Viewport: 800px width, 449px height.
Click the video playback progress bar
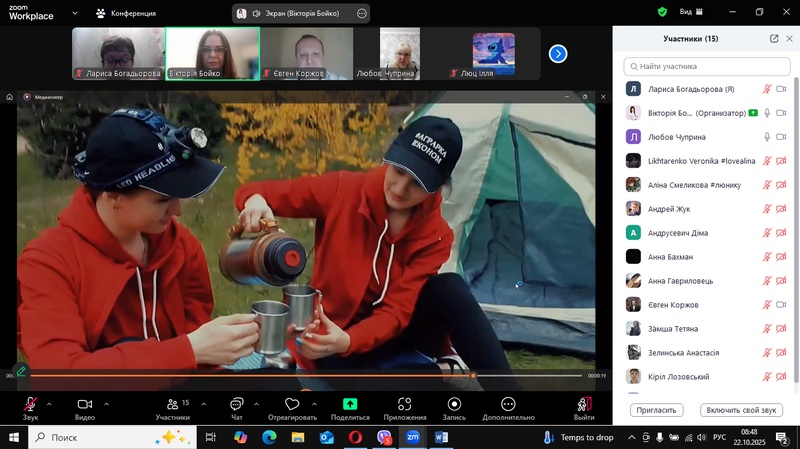(300, 376)
